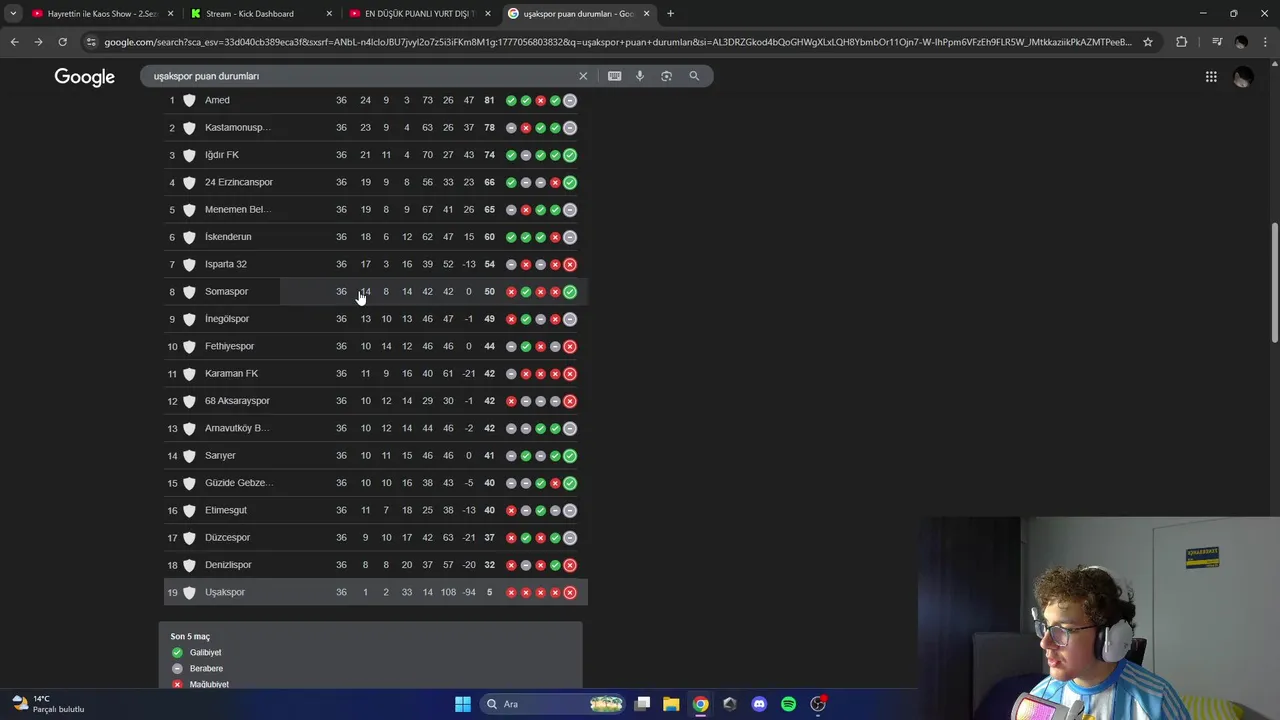Select the Sarıyer team name
Viewport: 1280px width, 720px height.
(220, 456)
